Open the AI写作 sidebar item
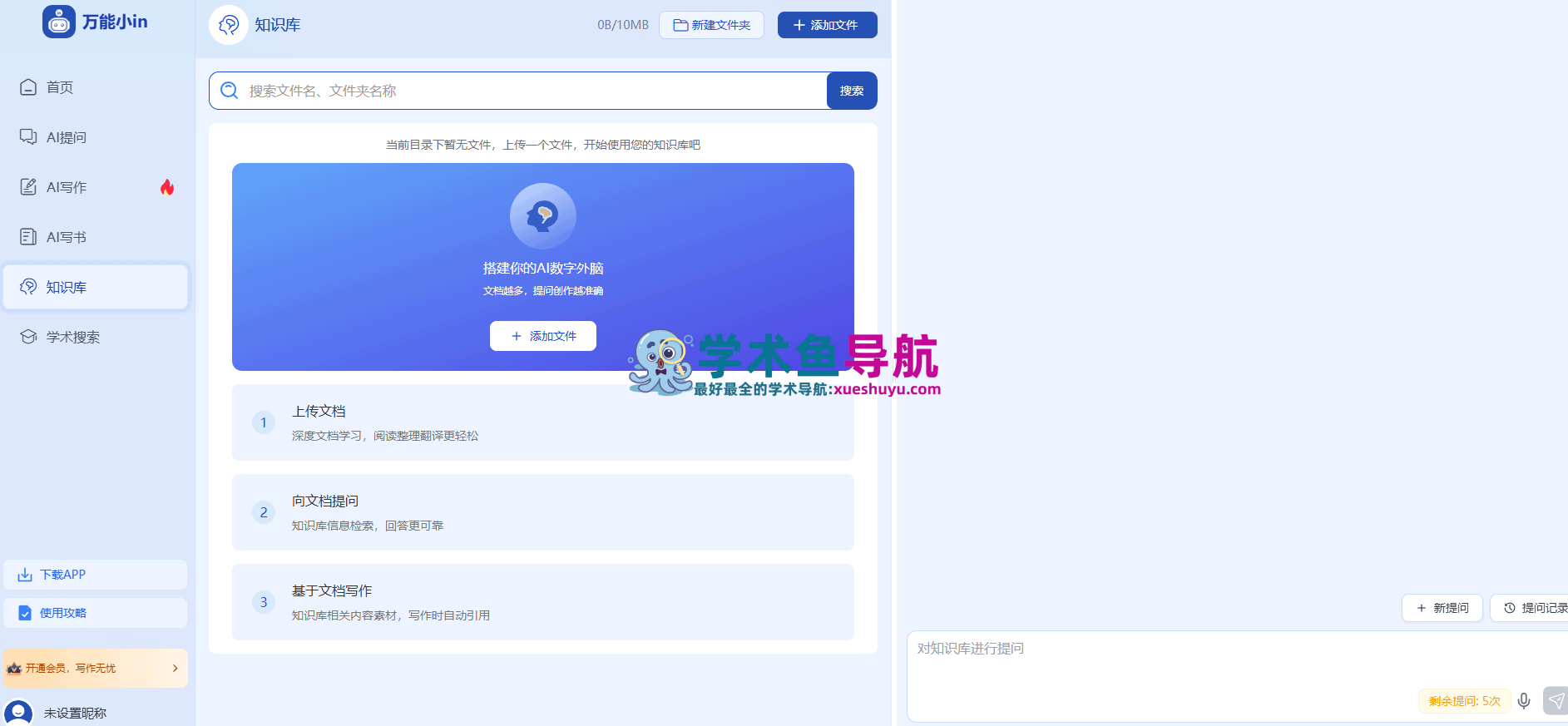 click(96, 187)
